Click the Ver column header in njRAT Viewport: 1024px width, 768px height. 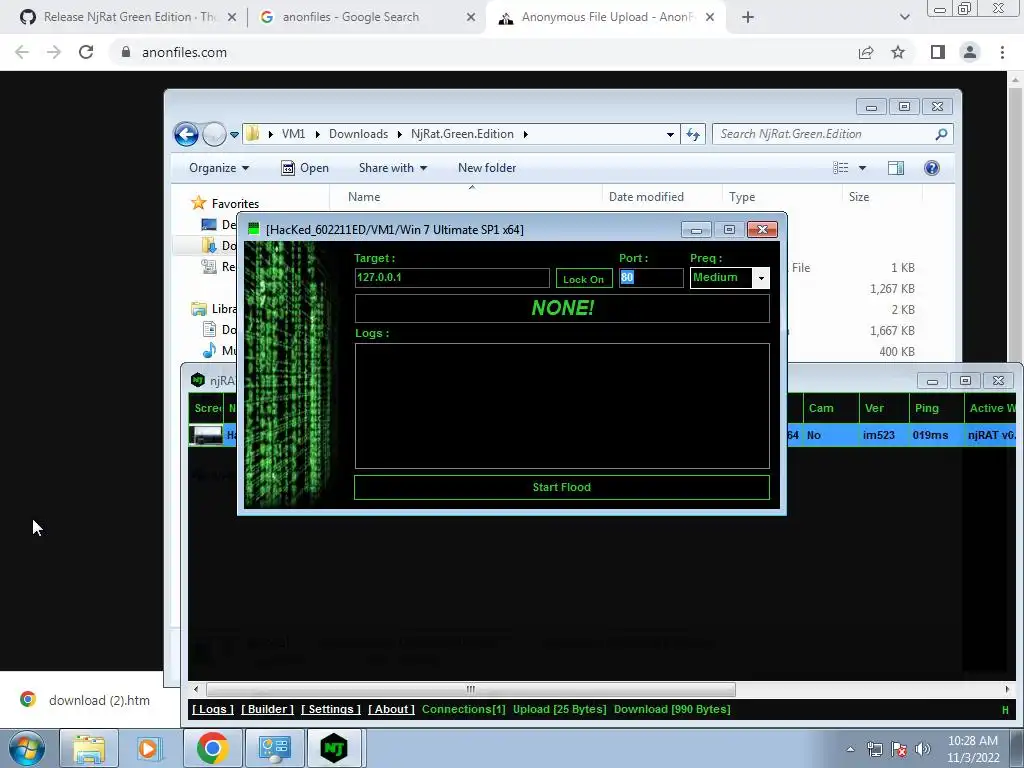(884, 408)
